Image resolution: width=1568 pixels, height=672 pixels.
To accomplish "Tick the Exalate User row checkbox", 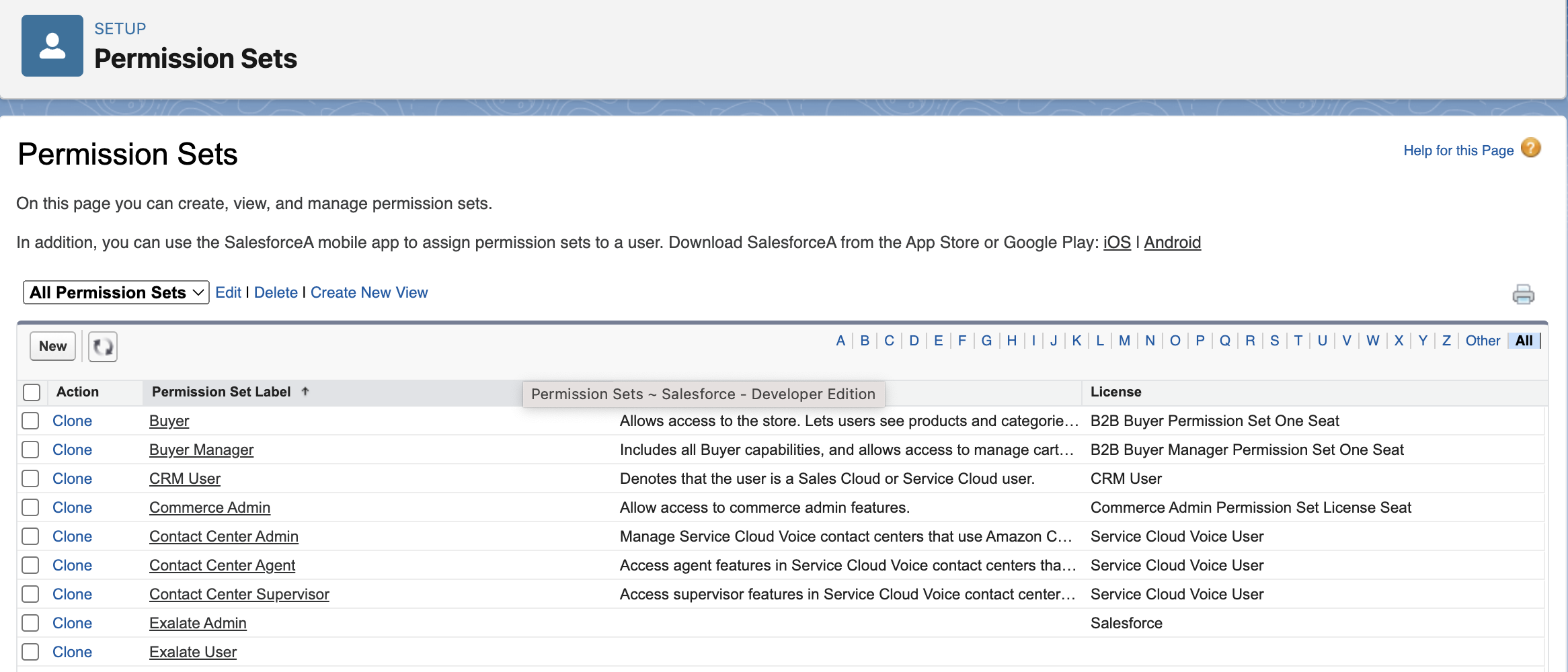I will point(30,652).
